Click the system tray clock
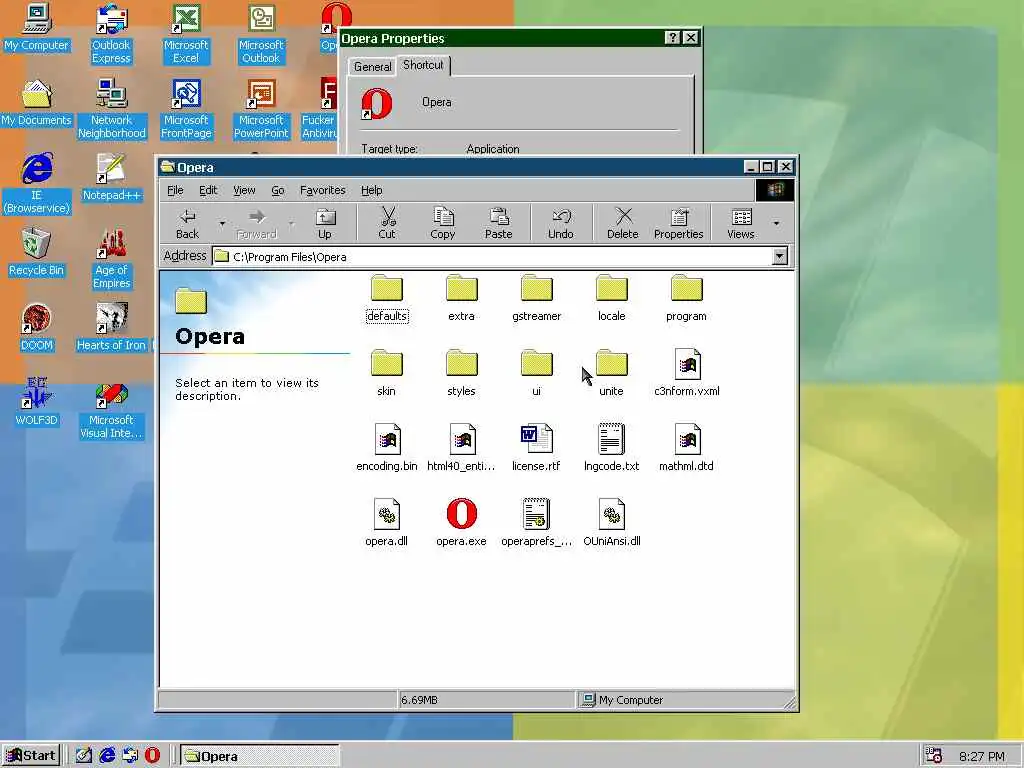Image resolution: width=1024 pixels, height=768 pixels. coord(982,756)
